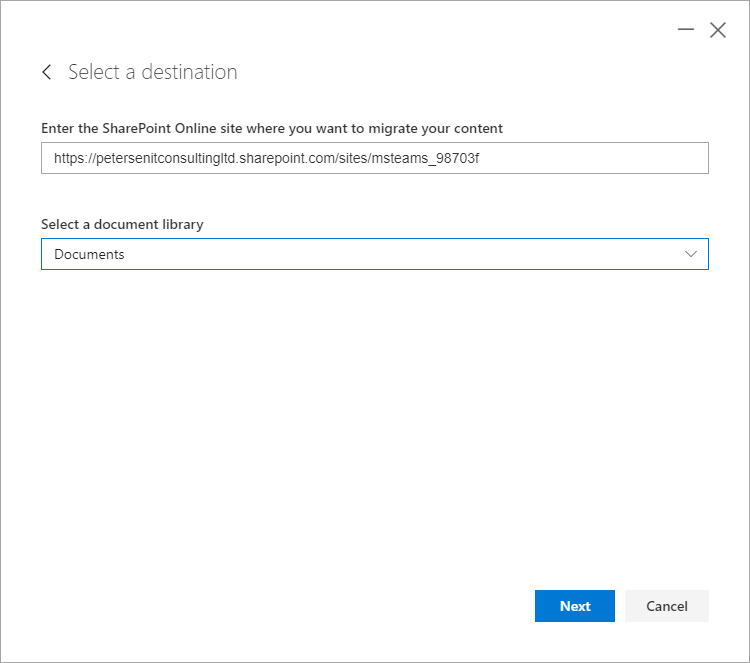Click inside the SharePoint site URL field
The width and height of the screenshot is (750, 663).
click(375, 158)
